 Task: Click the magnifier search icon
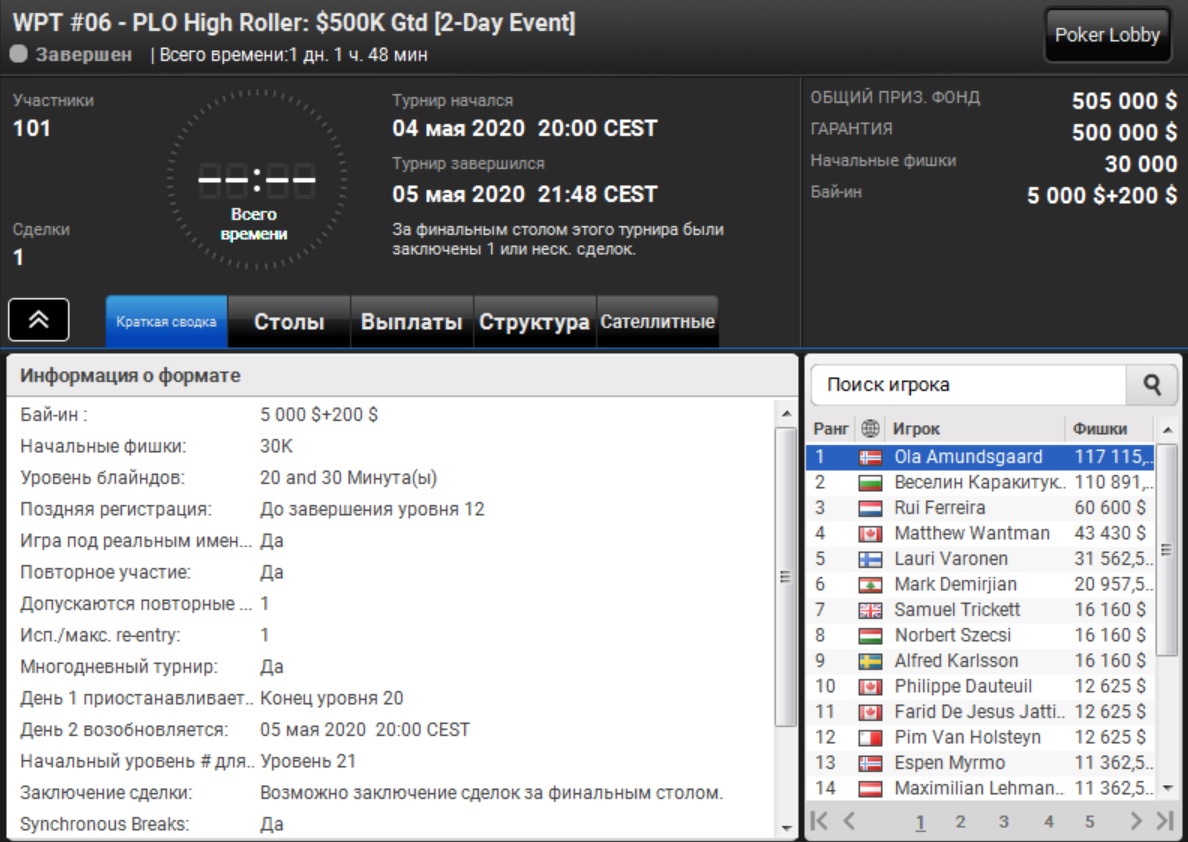pyautogui.click(x=1153, y=385)
